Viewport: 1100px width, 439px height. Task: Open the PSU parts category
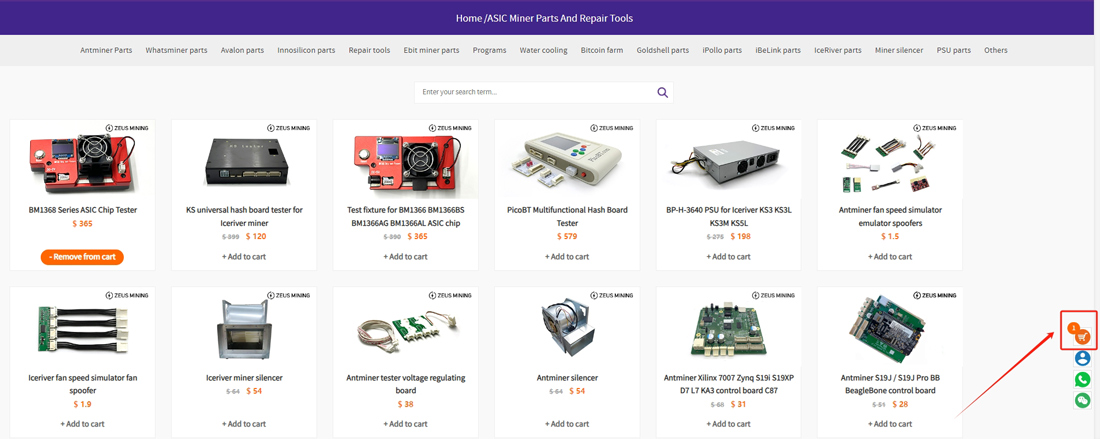[x=953, y=50]
